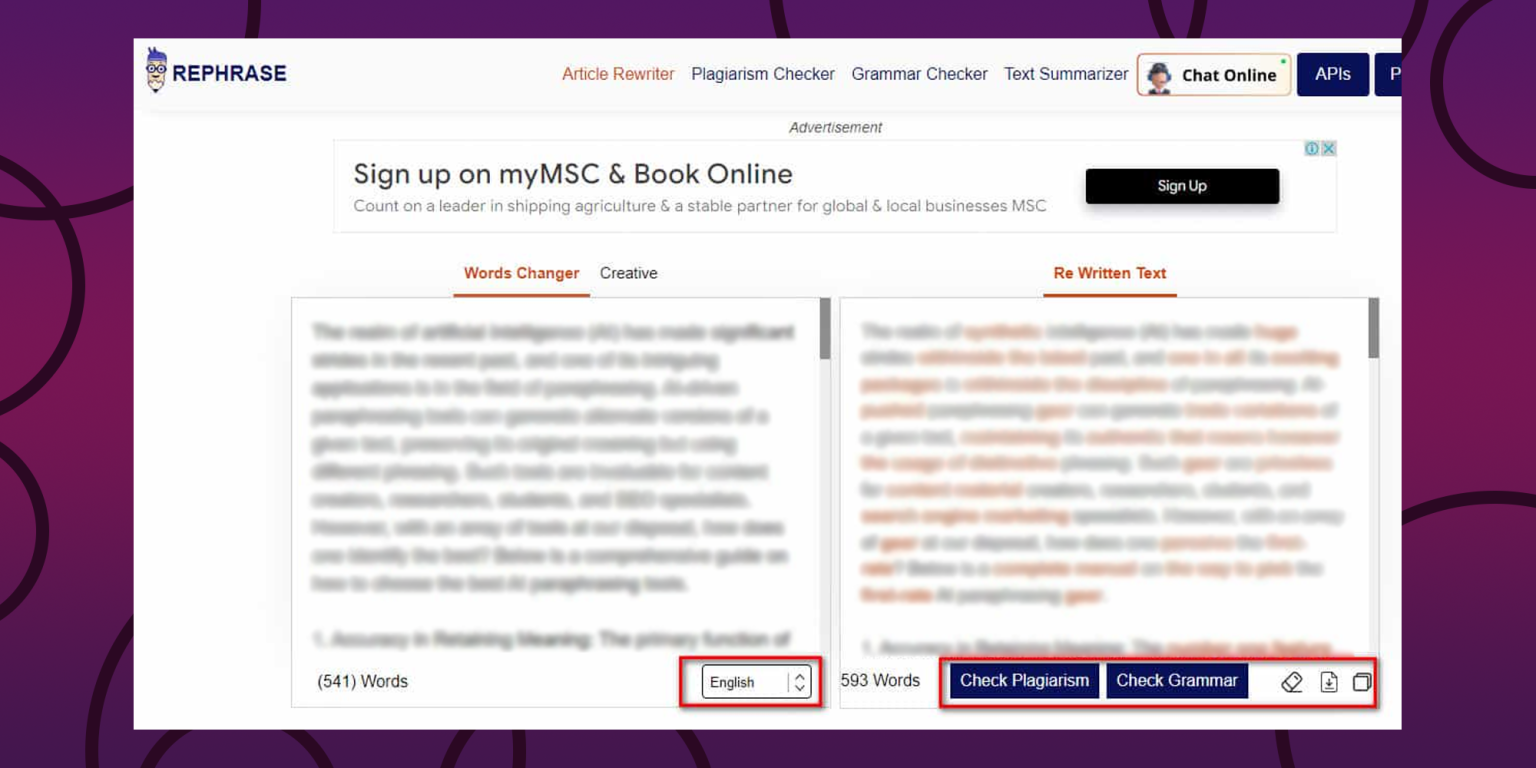Click the AdChoices info icon on the ad

click(x=1312, y=147)
